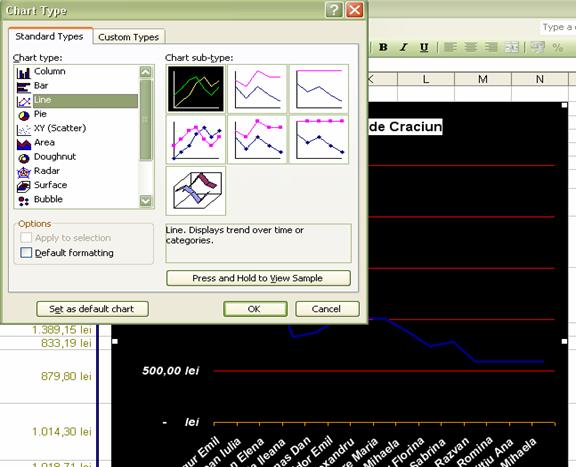Choose the Stacked Line sub-type thumbnail

point(257,89)
